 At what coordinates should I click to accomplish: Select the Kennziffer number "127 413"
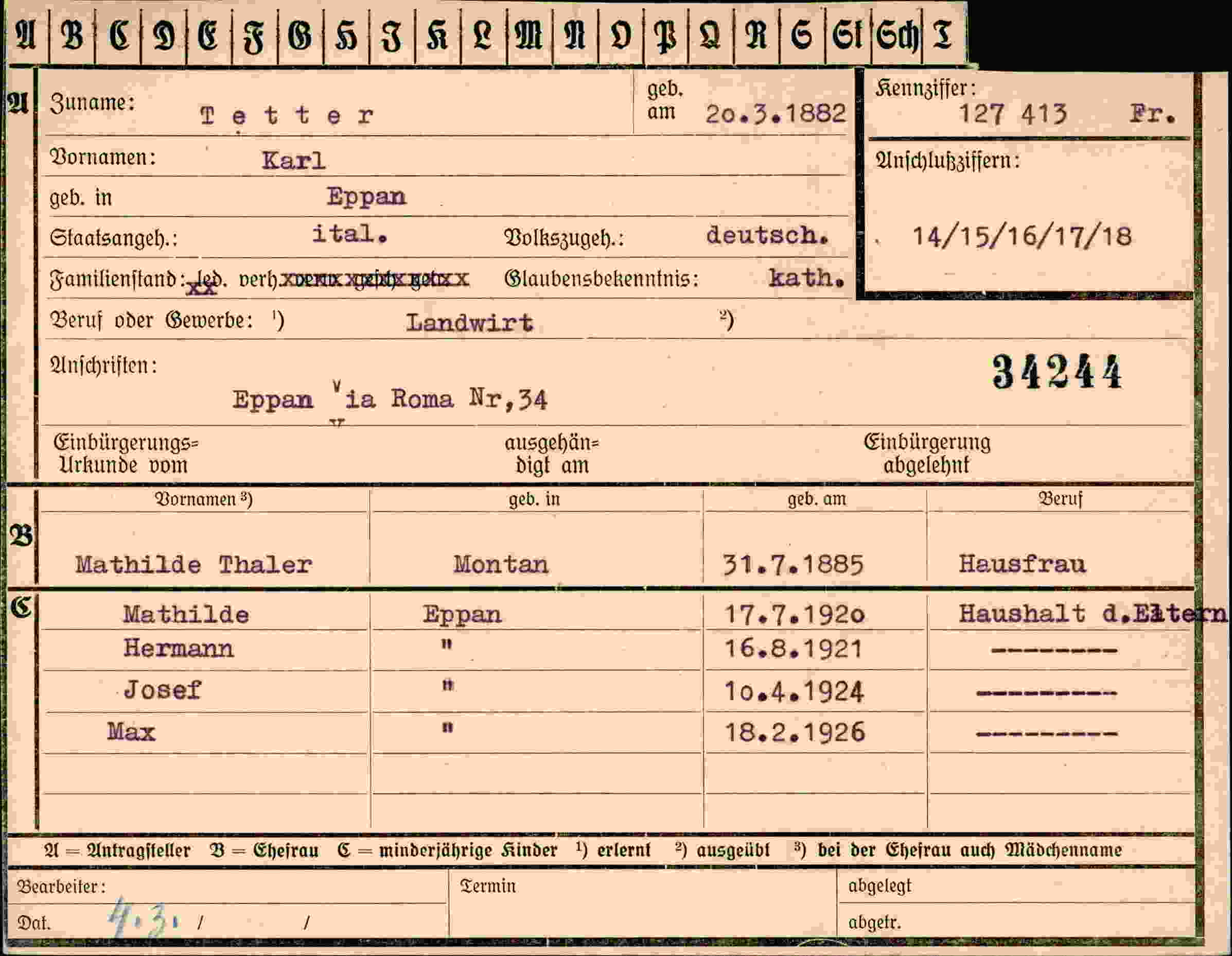click(1013, 114)
